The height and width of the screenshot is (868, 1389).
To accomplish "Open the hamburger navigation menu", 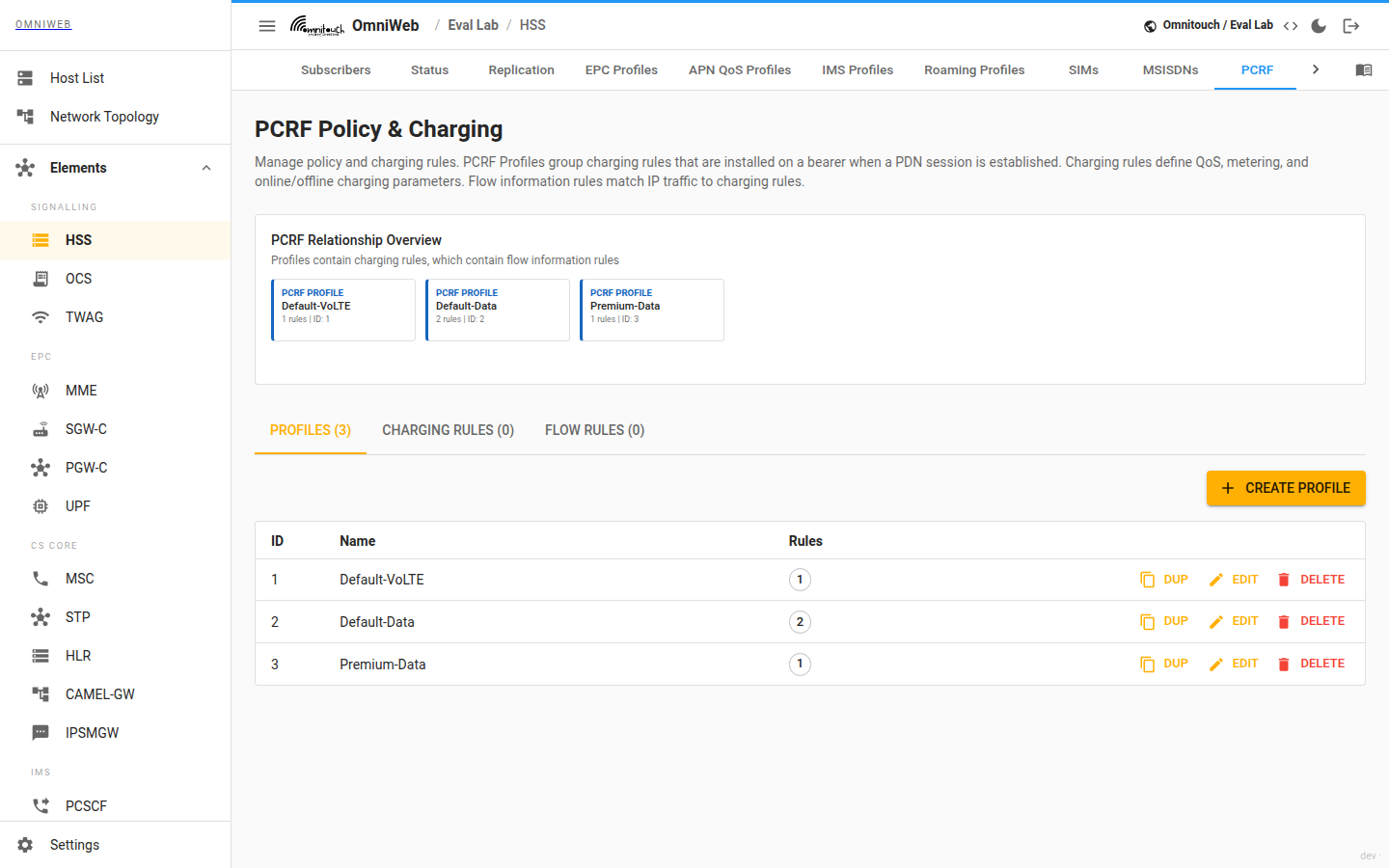I will coord(267,26).
